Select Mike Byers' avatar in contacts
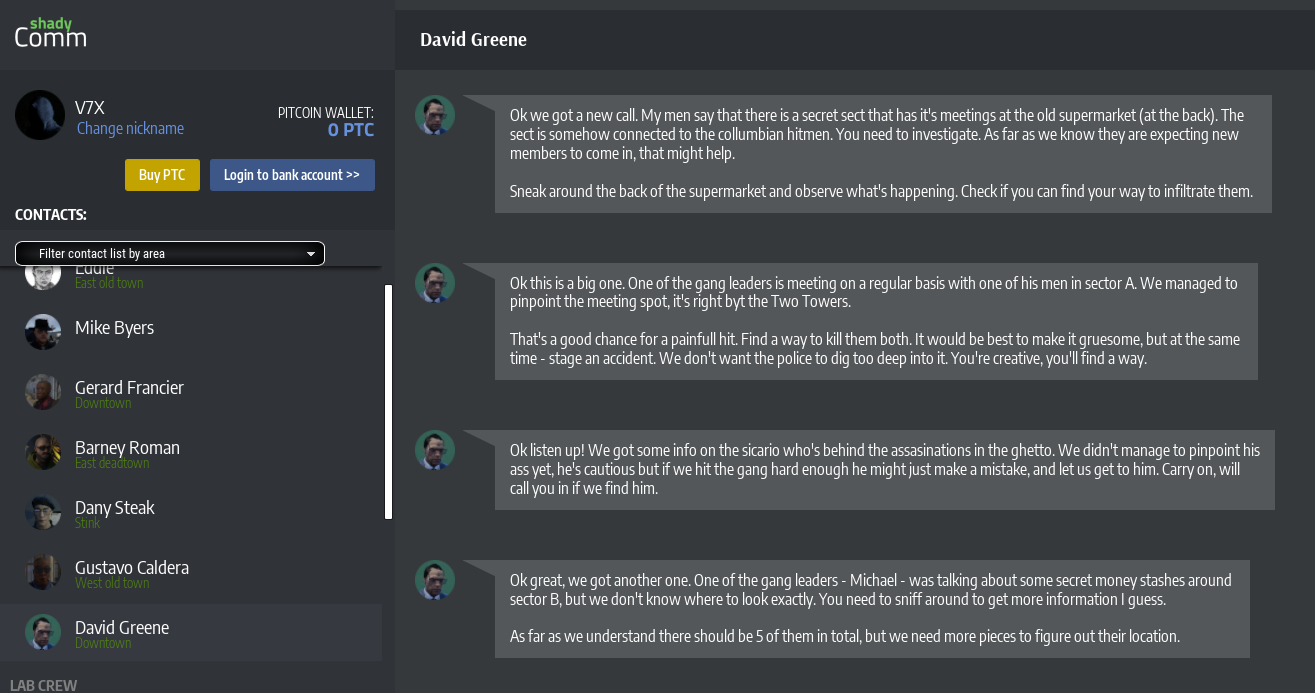The image size is (1315, 693). click(43, 332)
